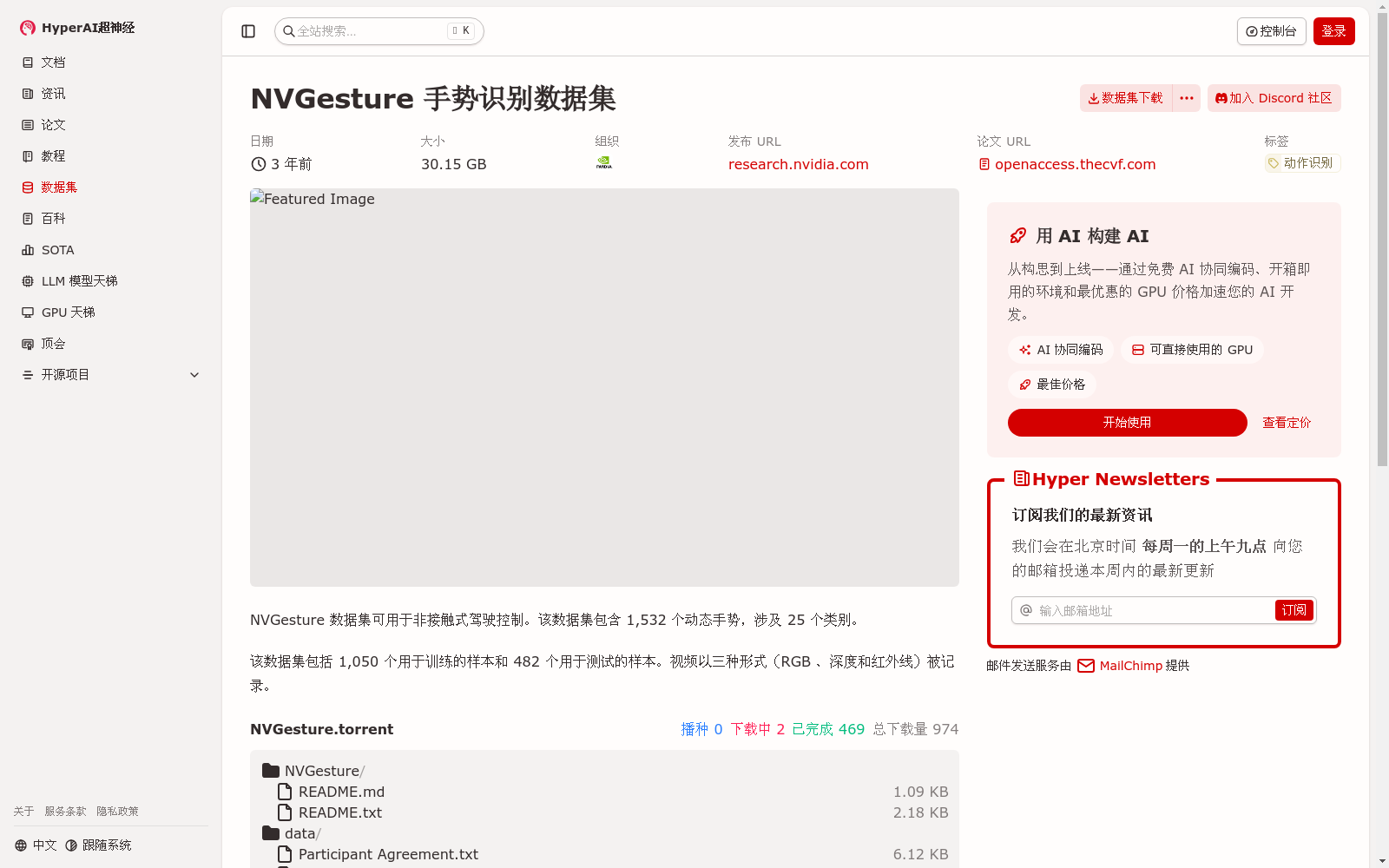The width and height of the screenshot is (1389, 868).
Task: Open the 服务条款 footer link
Action: pyautogui.click(x=65, y=812)
